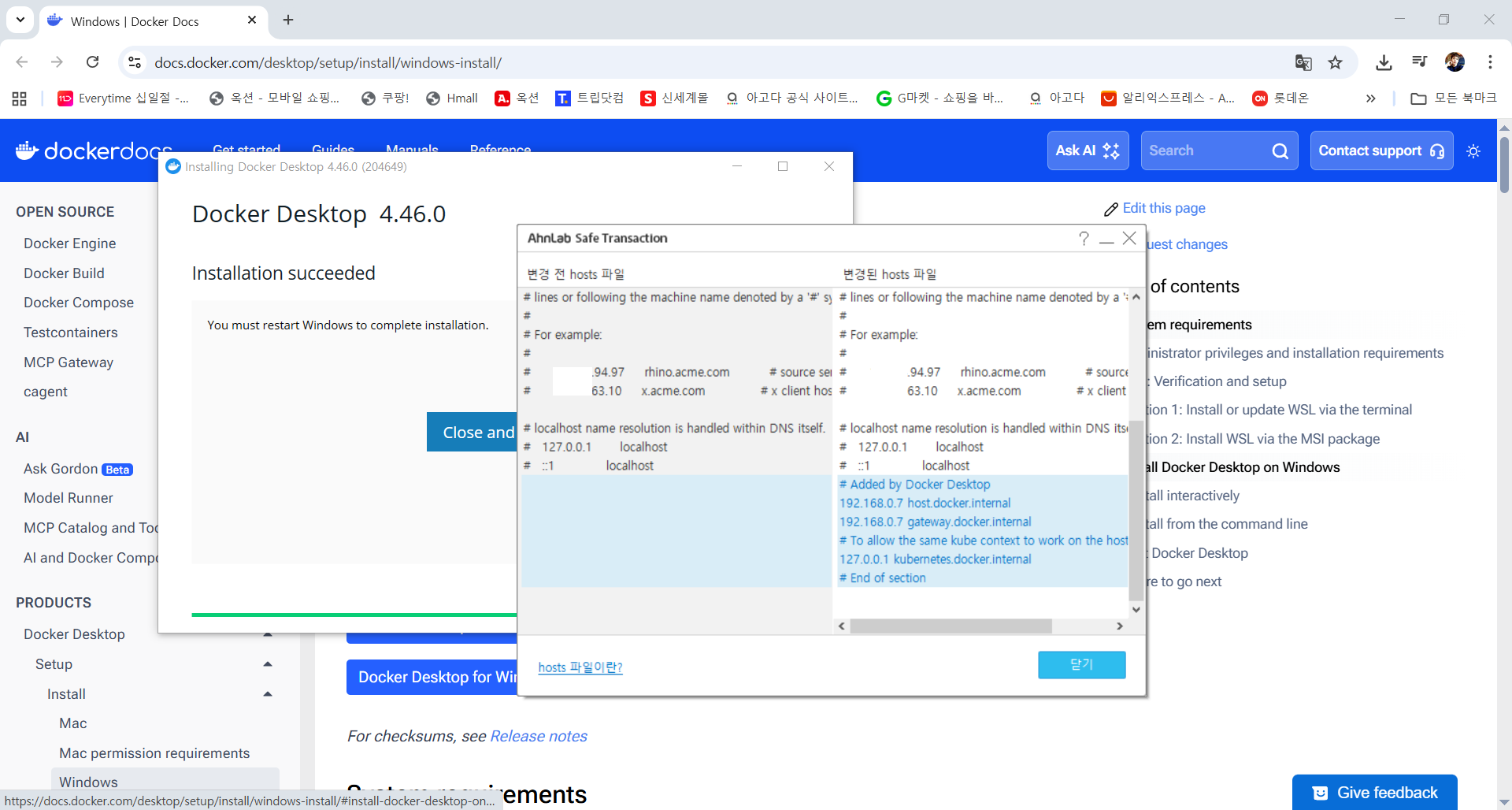
Task: Click the Edit this page link
Action: click(x=1154, y=208)
